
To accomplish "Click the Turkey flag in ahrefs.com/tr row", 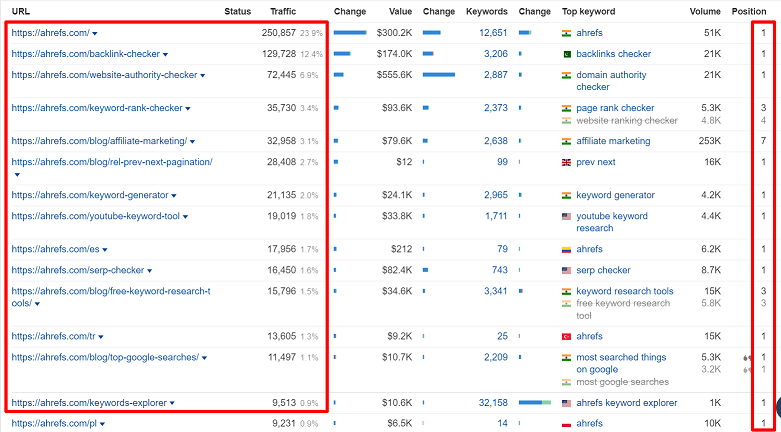I will click(x=566, y=337).
